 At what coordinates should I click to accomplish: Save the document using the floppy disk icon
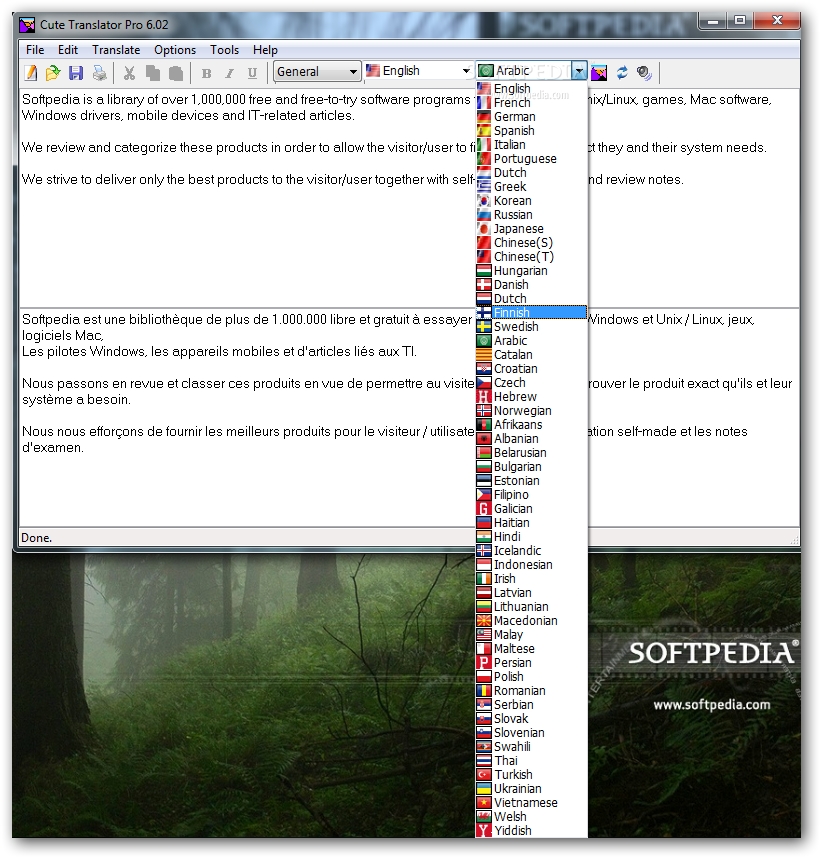[76, 72]
